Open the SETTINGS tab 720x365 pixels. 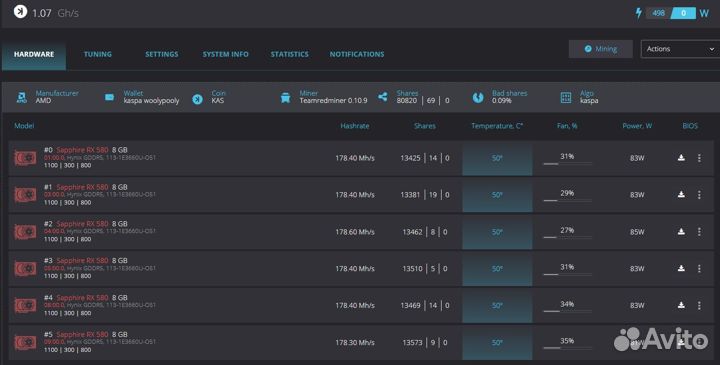coord(162,54)
